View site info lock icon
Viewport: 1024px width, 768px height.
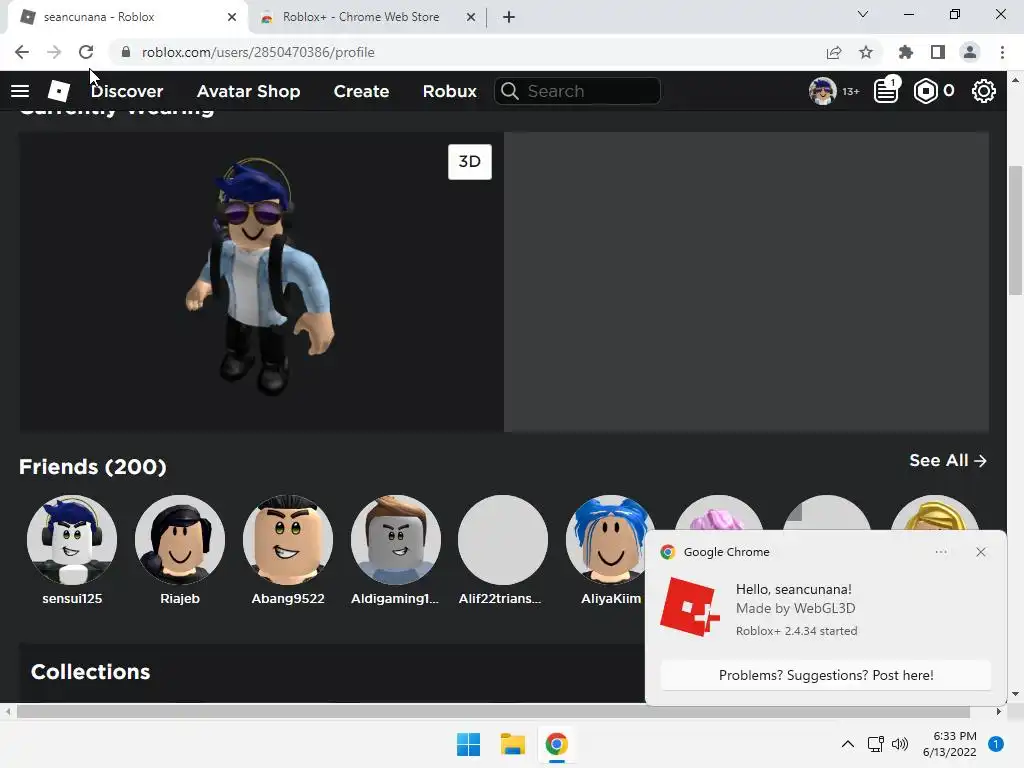(x=126, y=52)
